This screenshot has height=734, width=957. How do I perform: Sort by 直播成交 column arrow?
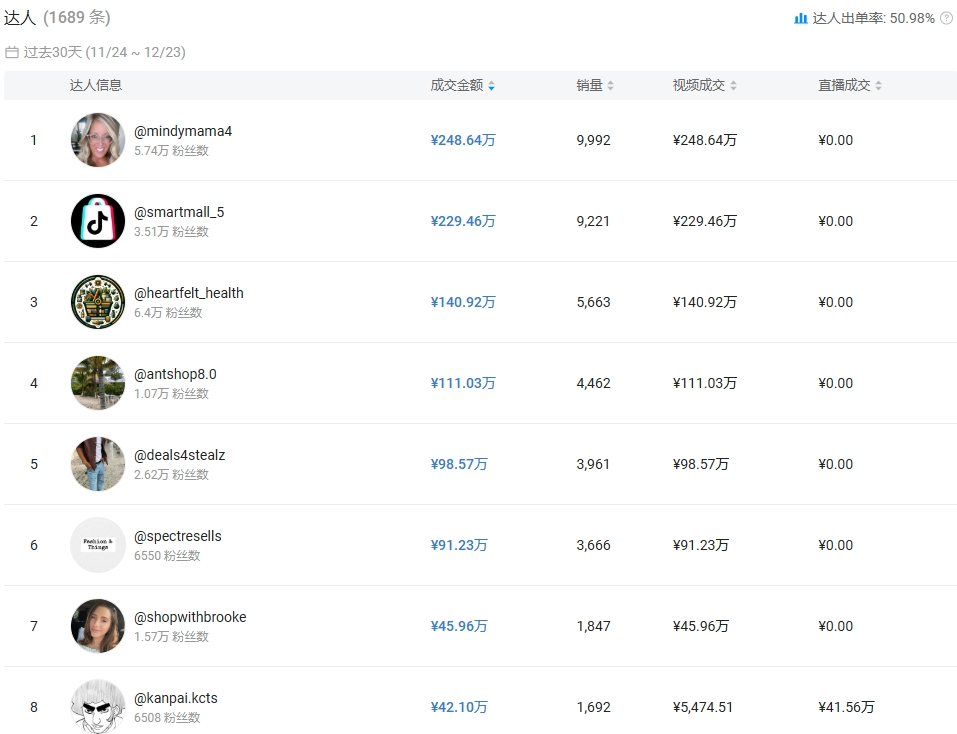pos(878,86)
